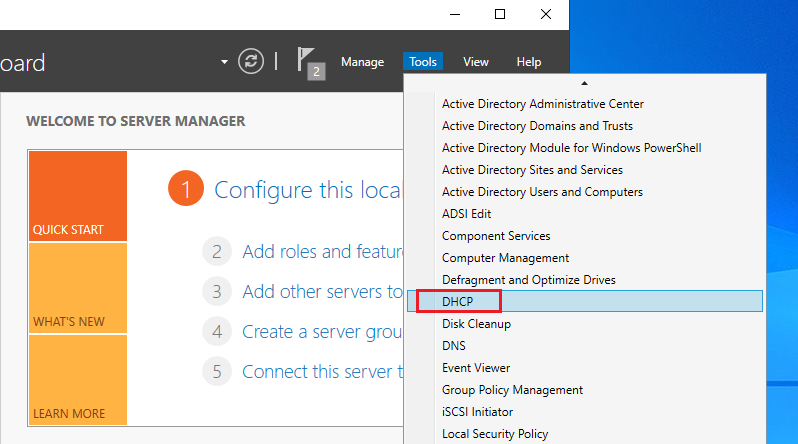The image size is (798, 444).
Task: Open the Manage menu
Action: pyautogui.click(x=362, y=62)
